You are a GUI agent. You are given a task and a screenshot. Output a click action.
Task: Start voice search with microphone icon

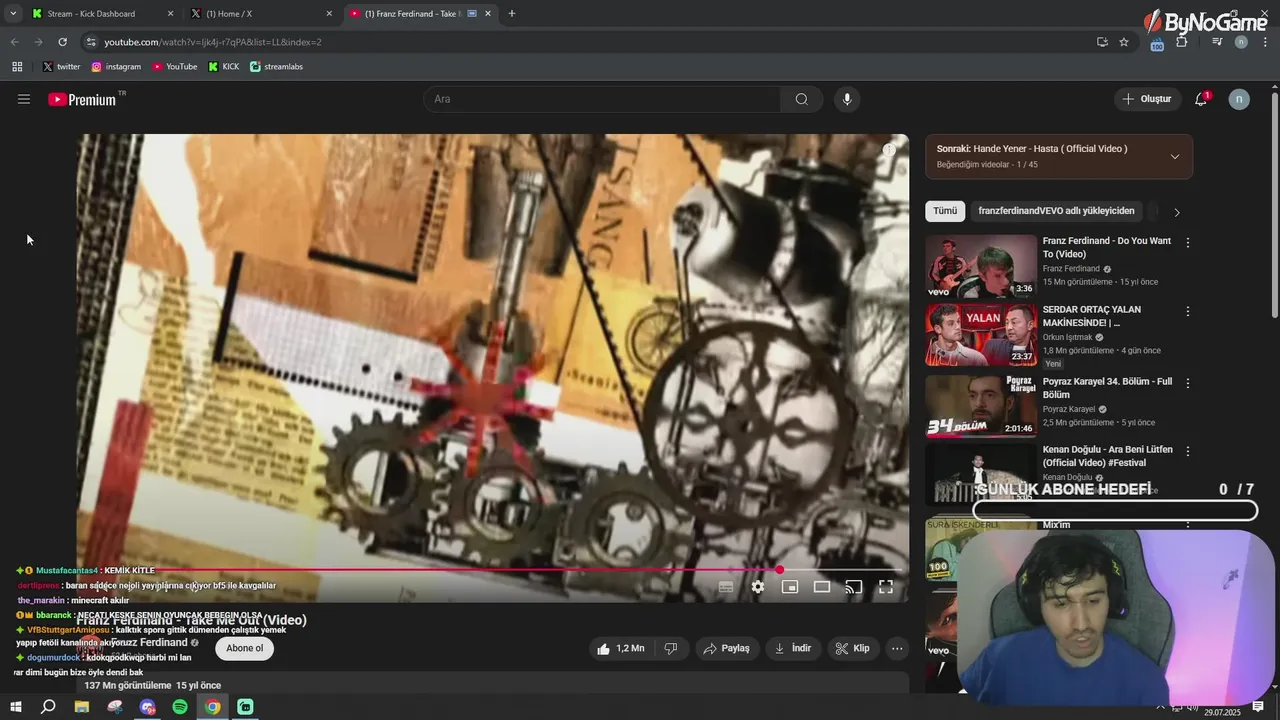(x=847, y=99)
